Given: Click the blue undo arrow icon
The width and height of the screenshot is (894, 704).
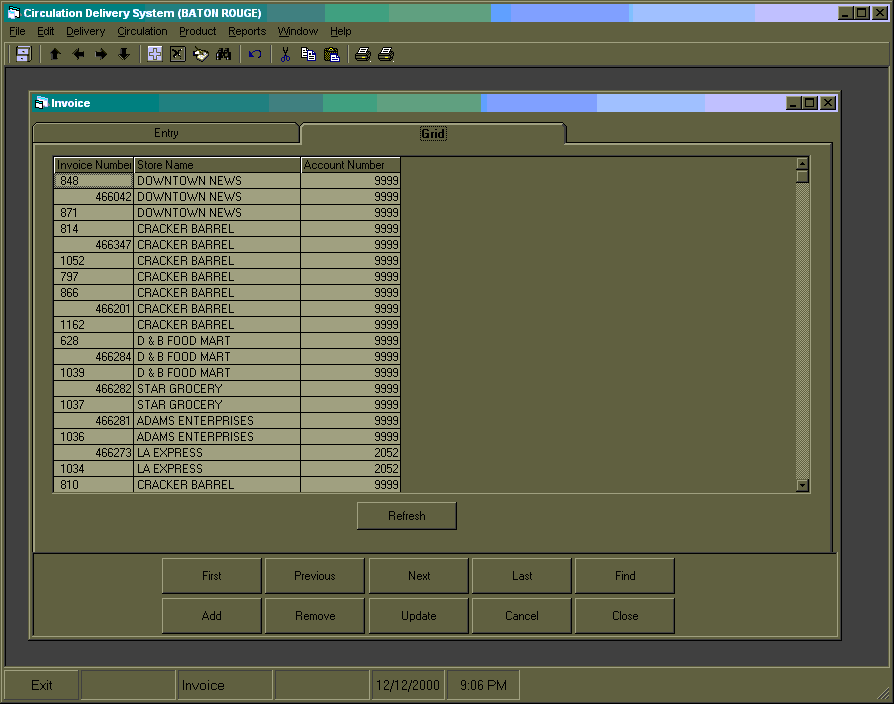Looking at the screenshot, I should 254,54.
